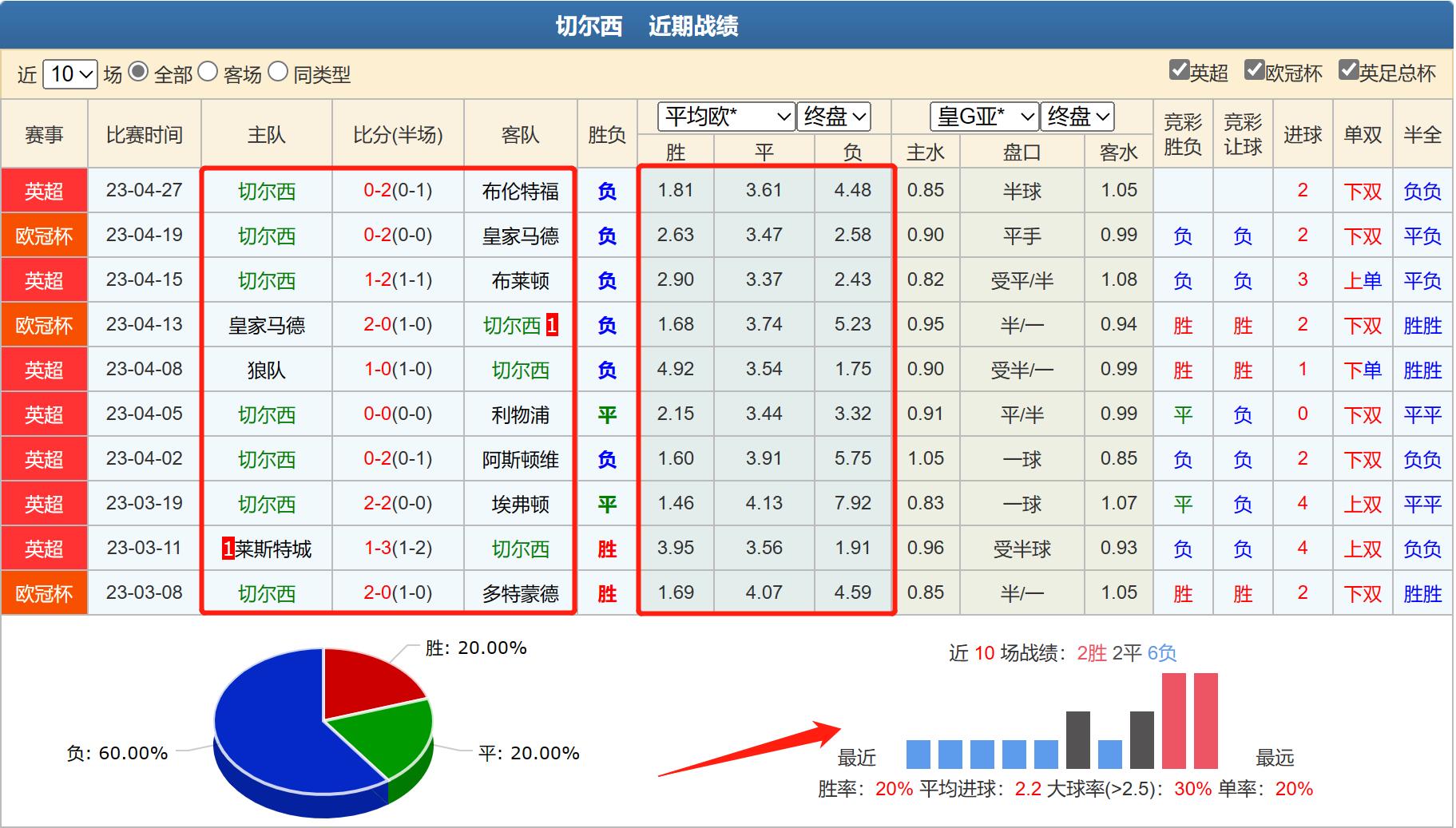Open the 布伦特福 away team link
Image resolution: width=1456 pixels, height=828 pixels.
pyautogui.click(x=520, y=191)
